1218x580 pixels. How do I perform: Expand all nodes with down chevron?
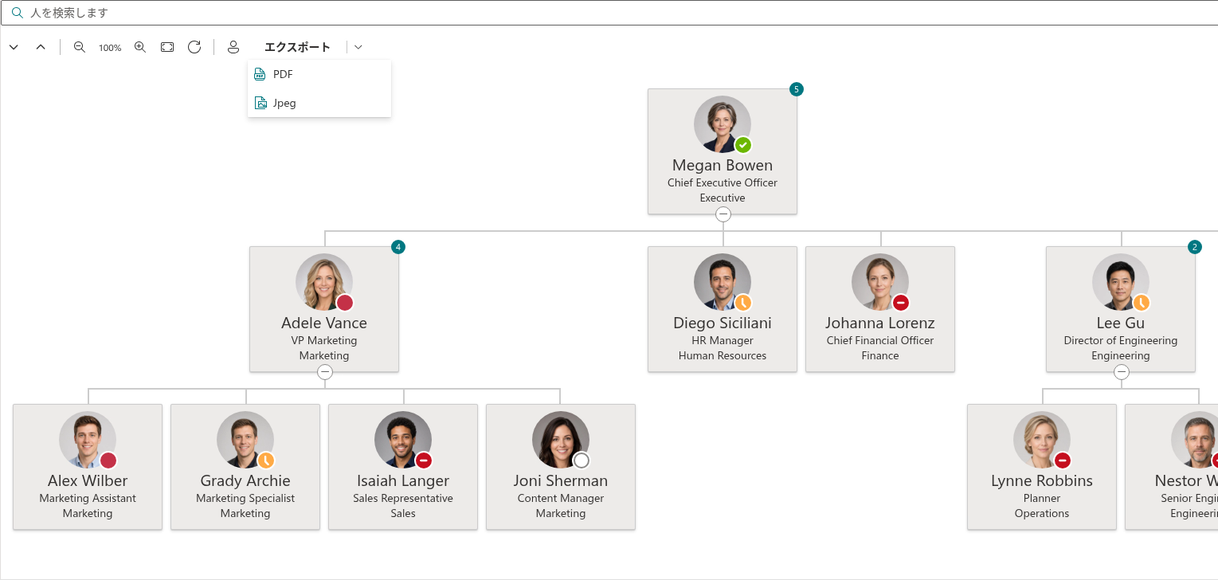[14, 47]
